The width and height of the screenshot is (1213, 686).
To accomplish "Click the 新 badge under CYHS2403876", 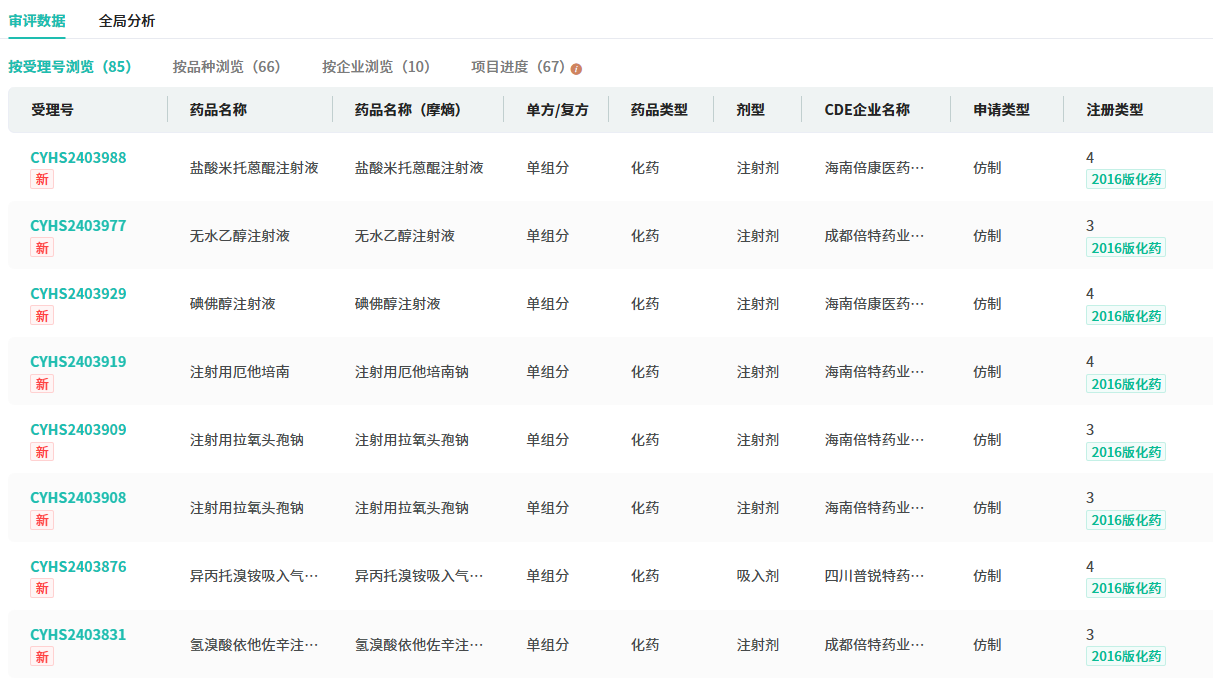I will [42, 589].
